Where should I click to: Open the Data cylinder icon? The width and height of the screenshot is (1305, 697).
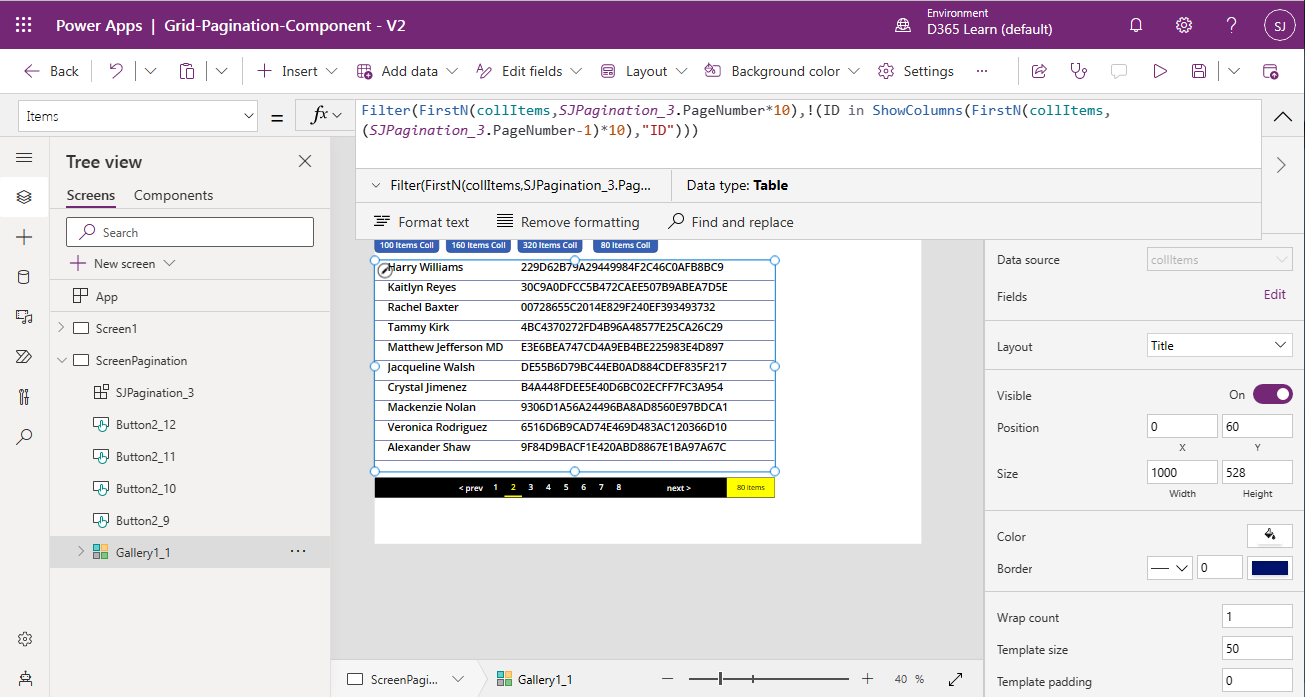24,277
